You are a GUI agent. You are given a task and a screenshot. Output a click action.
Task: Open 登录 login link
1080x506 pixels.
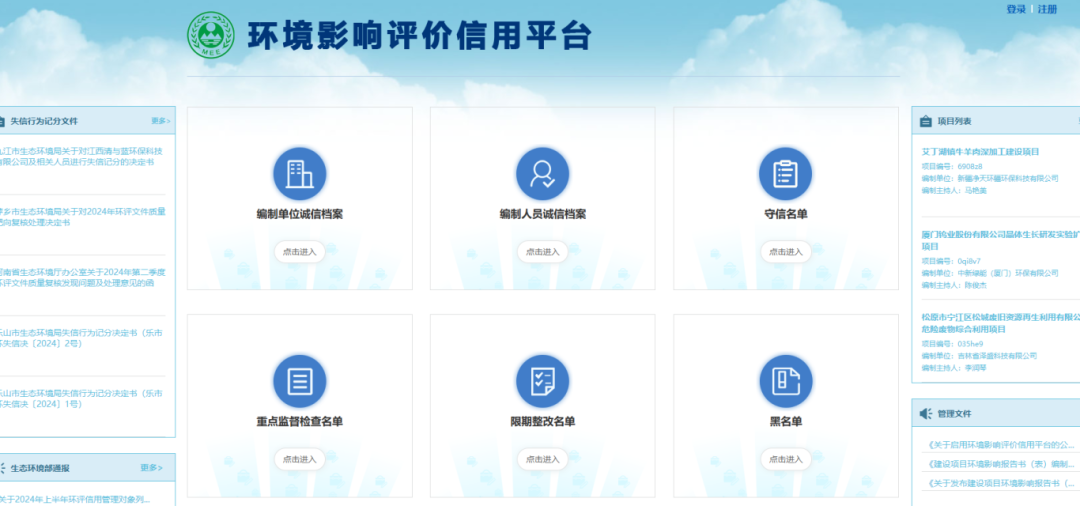pos(1016,10)
